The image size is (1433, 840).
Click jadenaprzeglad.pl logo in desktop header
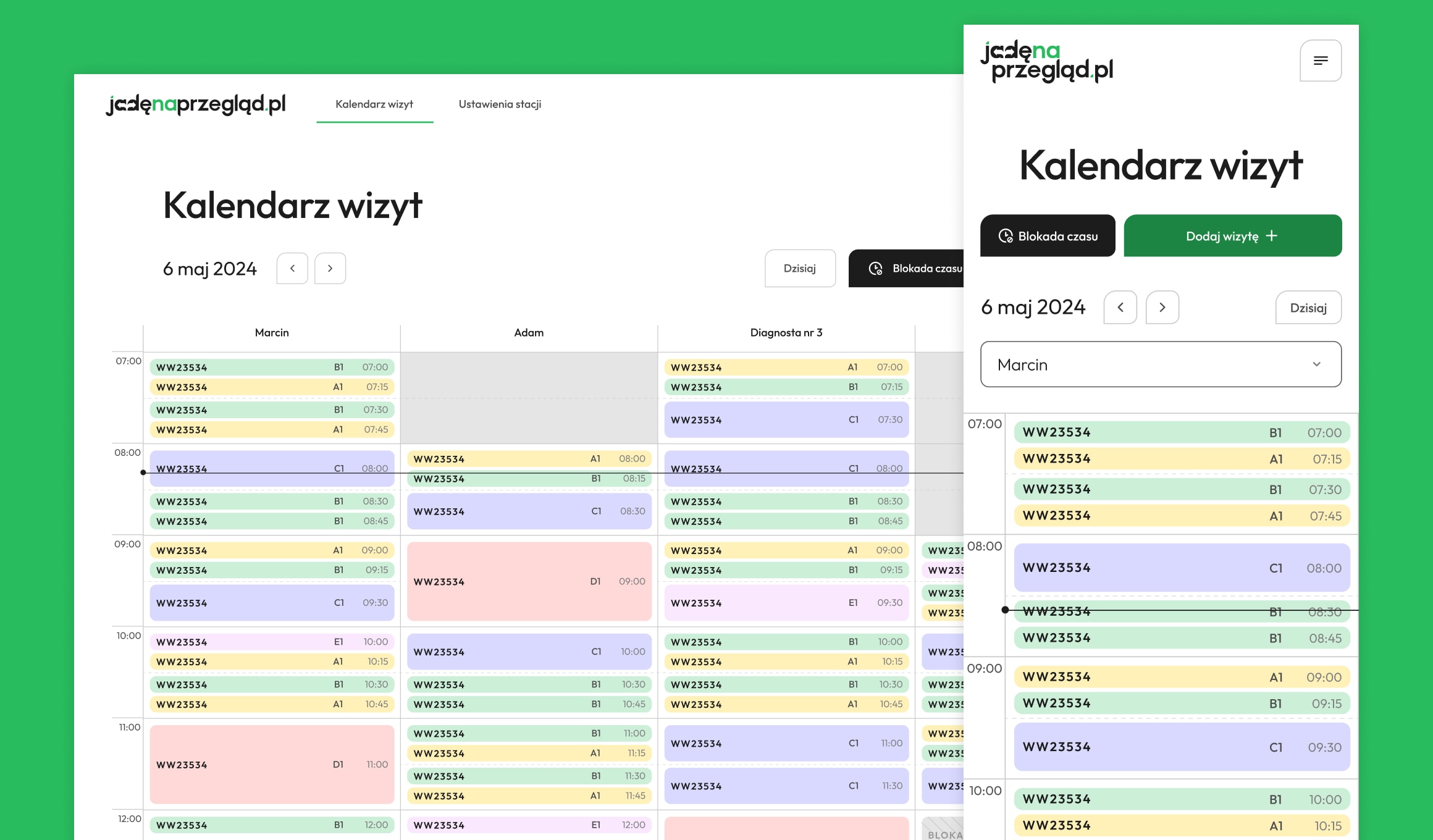click(x=196, y=104)
